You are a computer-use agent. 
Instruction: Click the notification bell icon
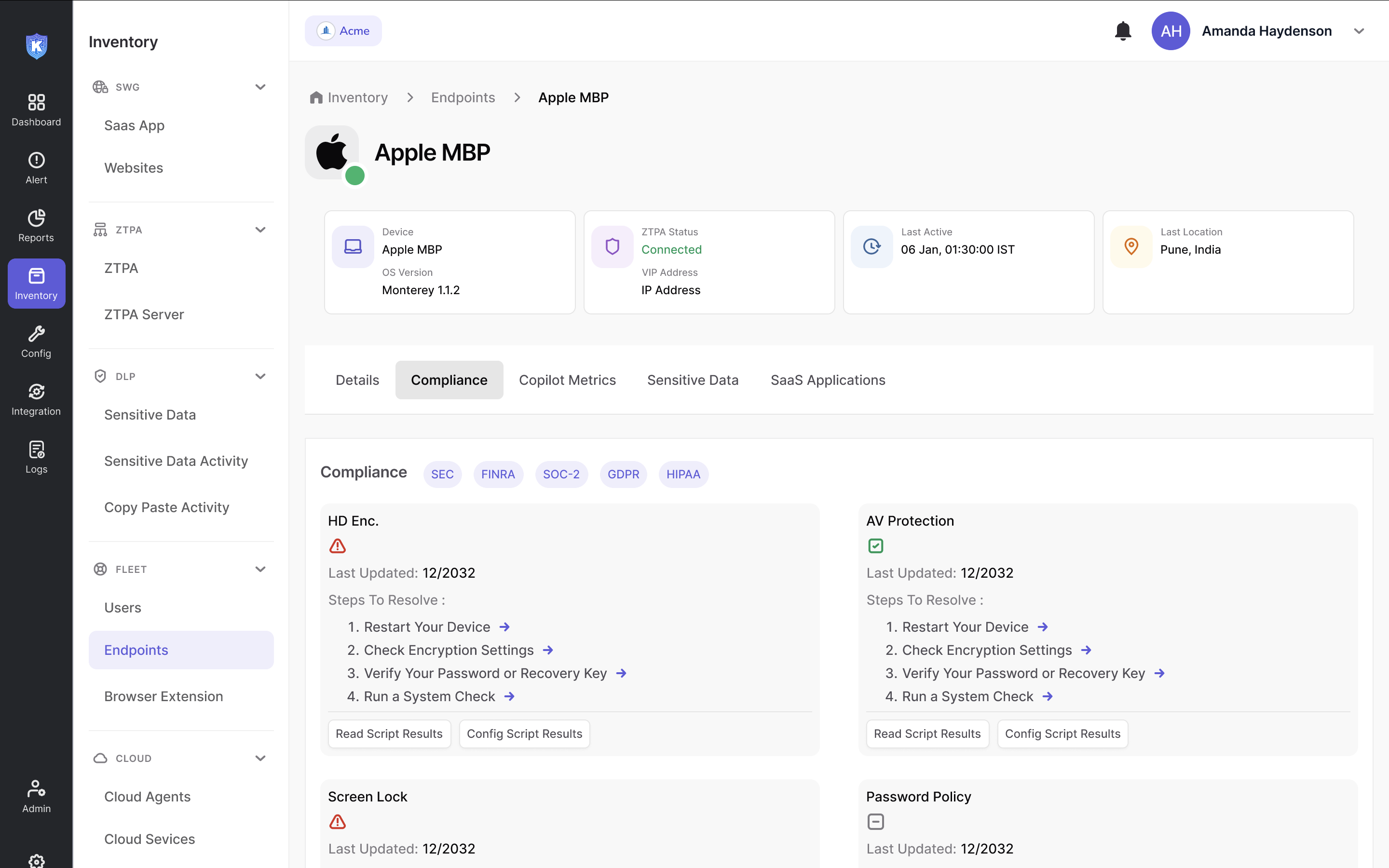point(1123,31)
